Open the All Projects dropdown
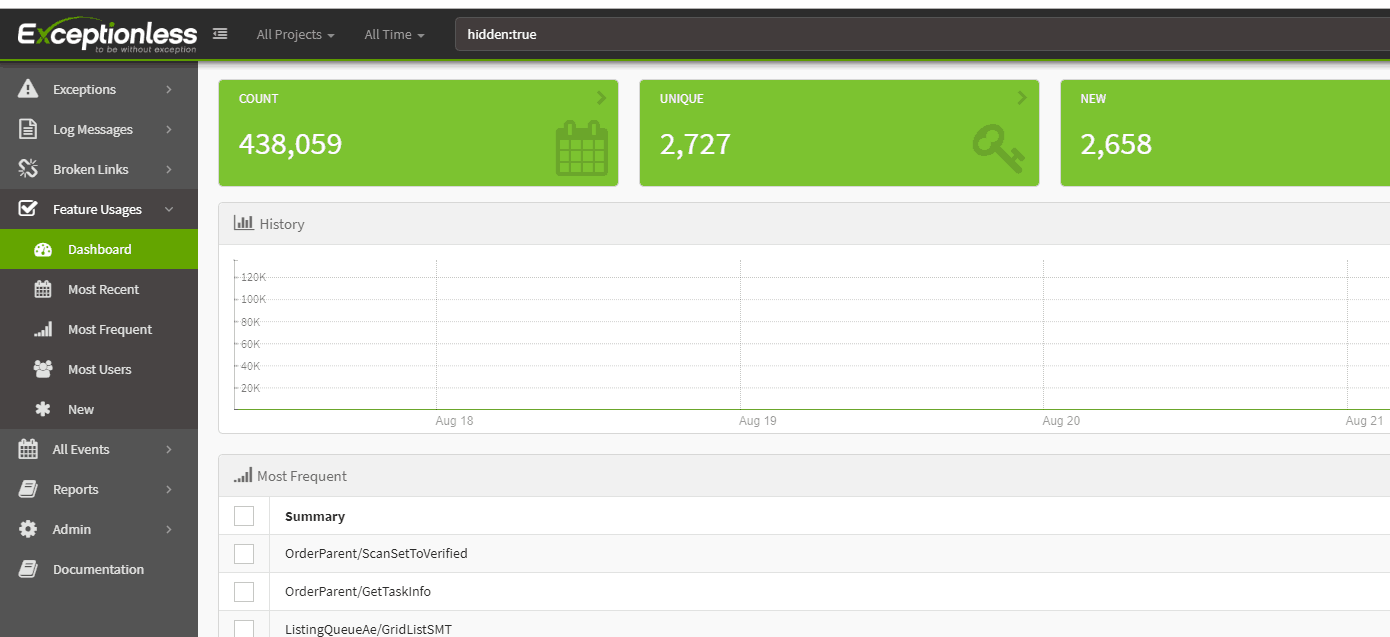The width and height of the screenshot is (1390, 637). 294,34
